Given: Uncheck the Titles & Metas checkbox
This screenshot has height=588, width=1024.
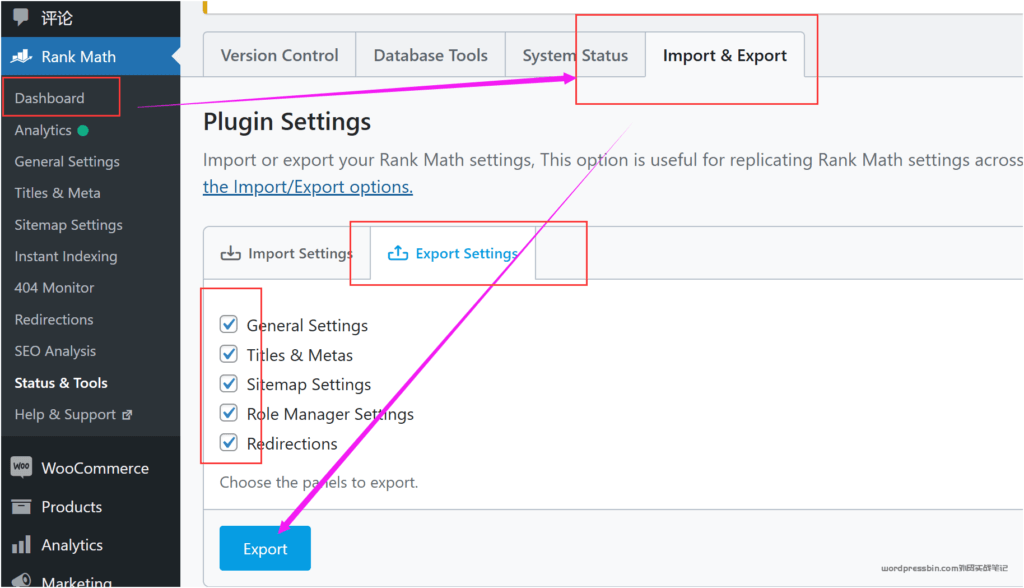Looking at the screenshot, I should (229, 355).
